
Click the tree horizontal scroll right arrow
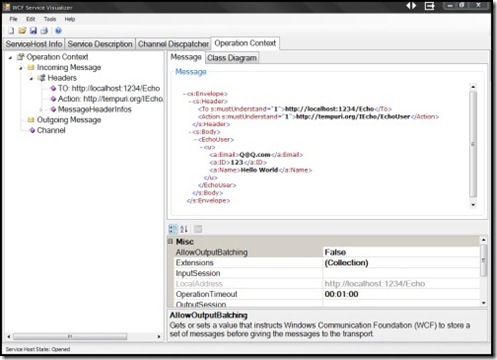159,337
